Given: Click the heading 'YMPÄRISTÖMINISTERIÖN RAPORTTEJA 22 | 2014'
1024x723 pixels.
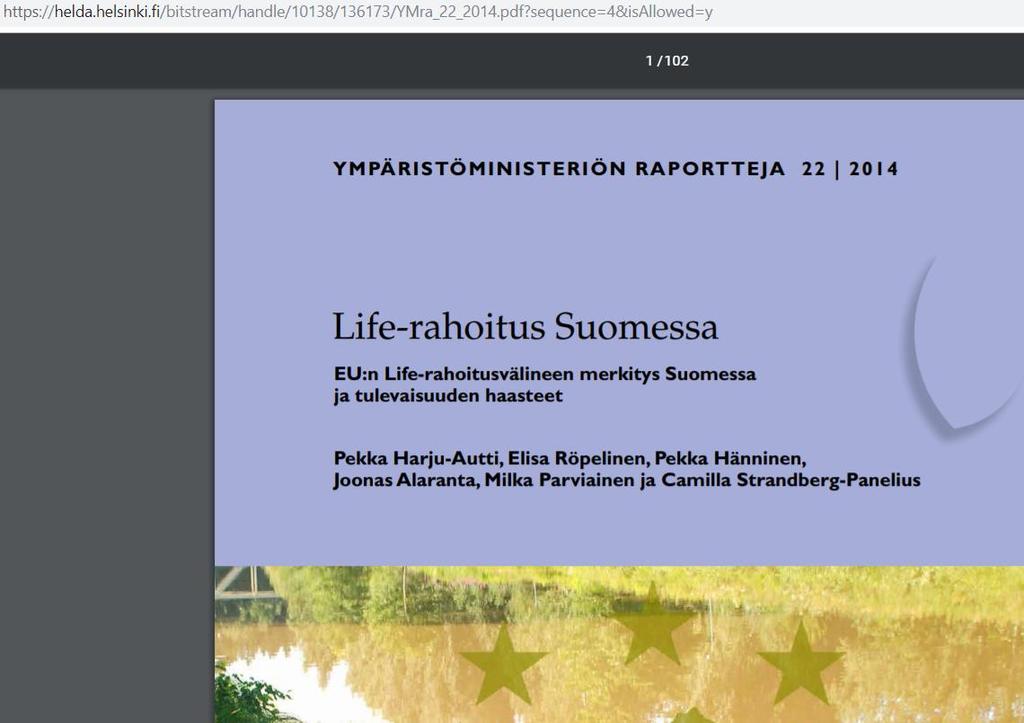Looking at the screenshot, I should (616, 169).
